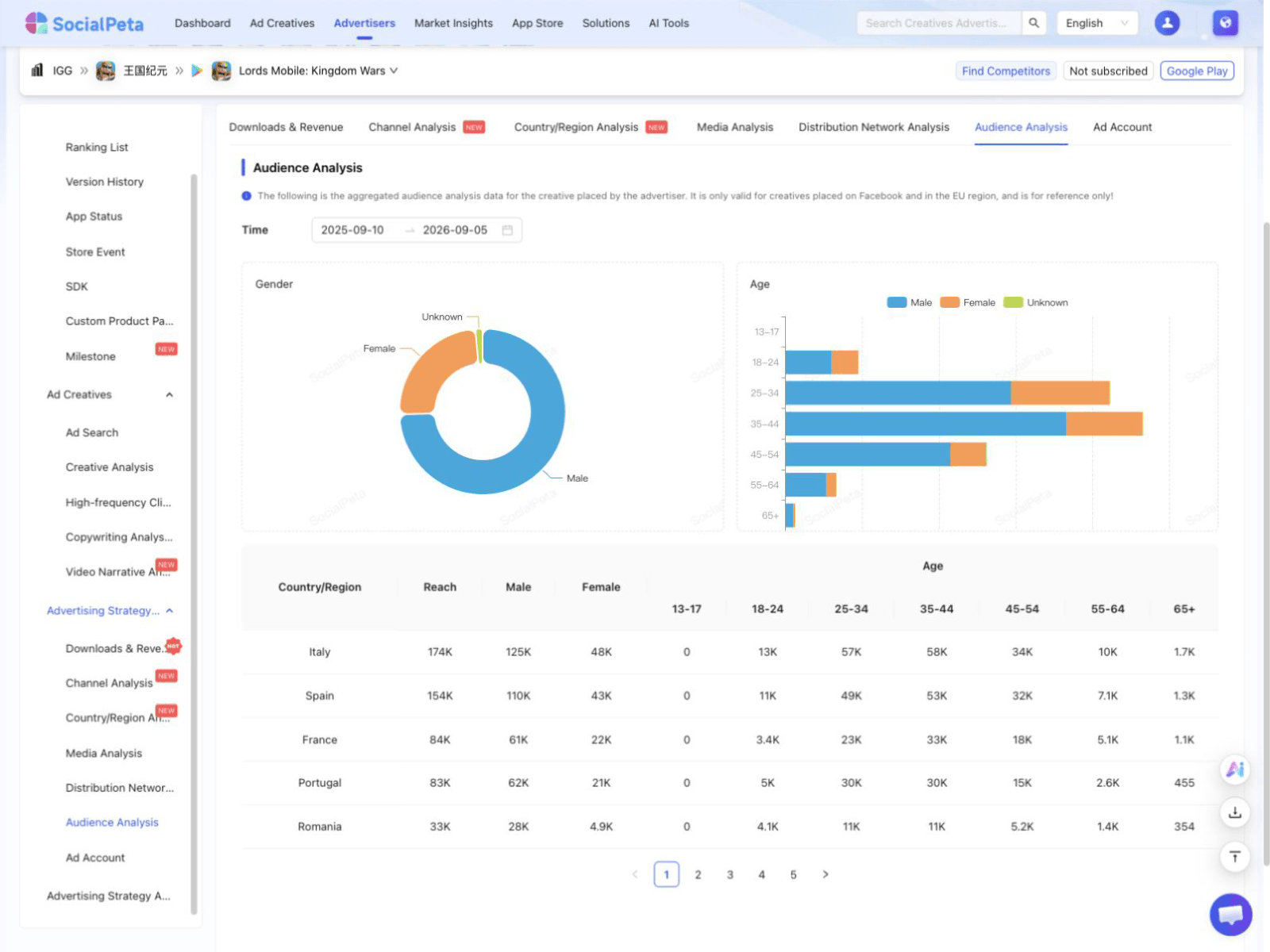Click the IGG breadcrumb link
The image size is (1270, 952).
click(63, 71)
